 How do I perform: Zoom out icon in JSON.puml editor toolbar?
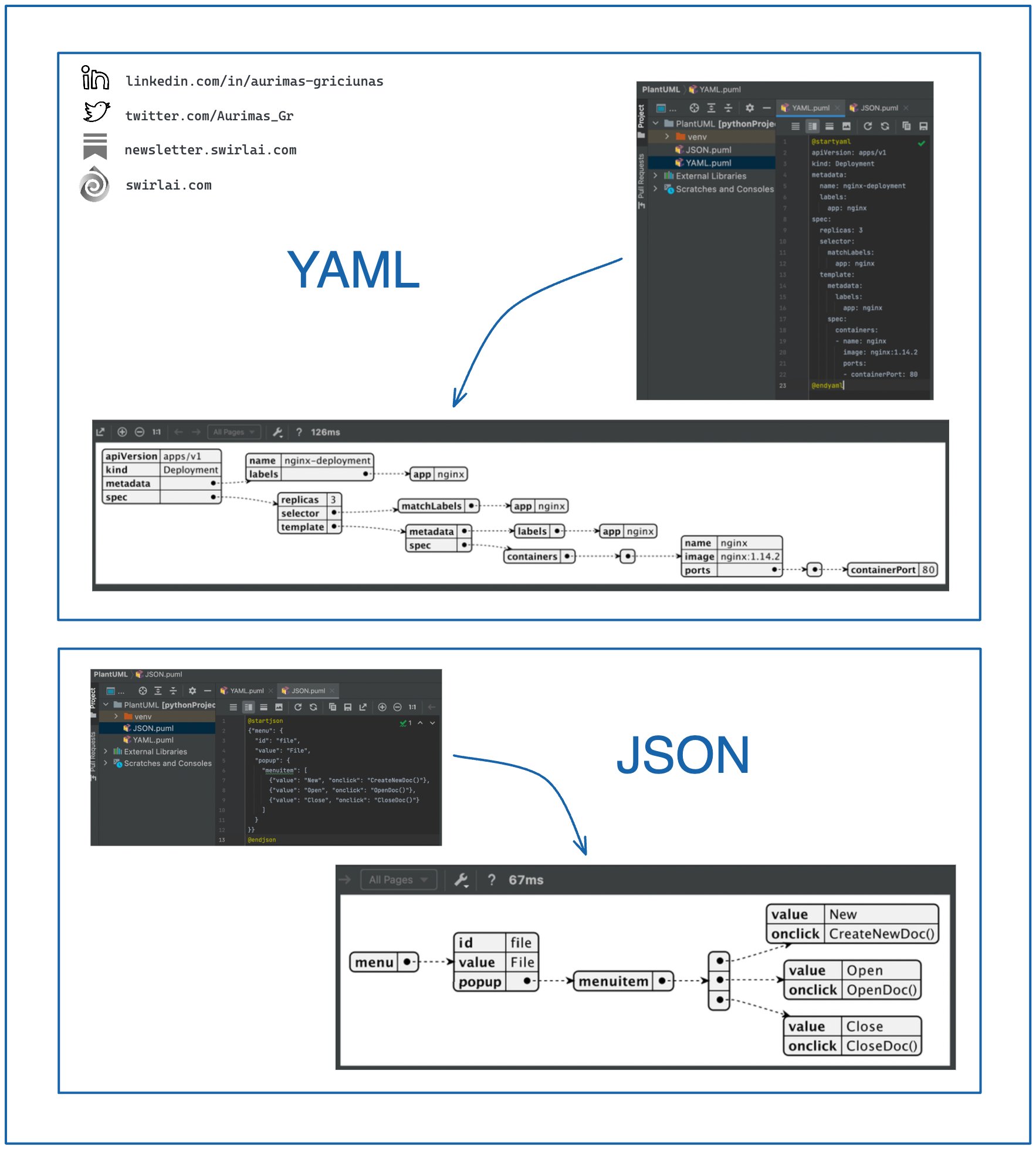coord(398,707)
